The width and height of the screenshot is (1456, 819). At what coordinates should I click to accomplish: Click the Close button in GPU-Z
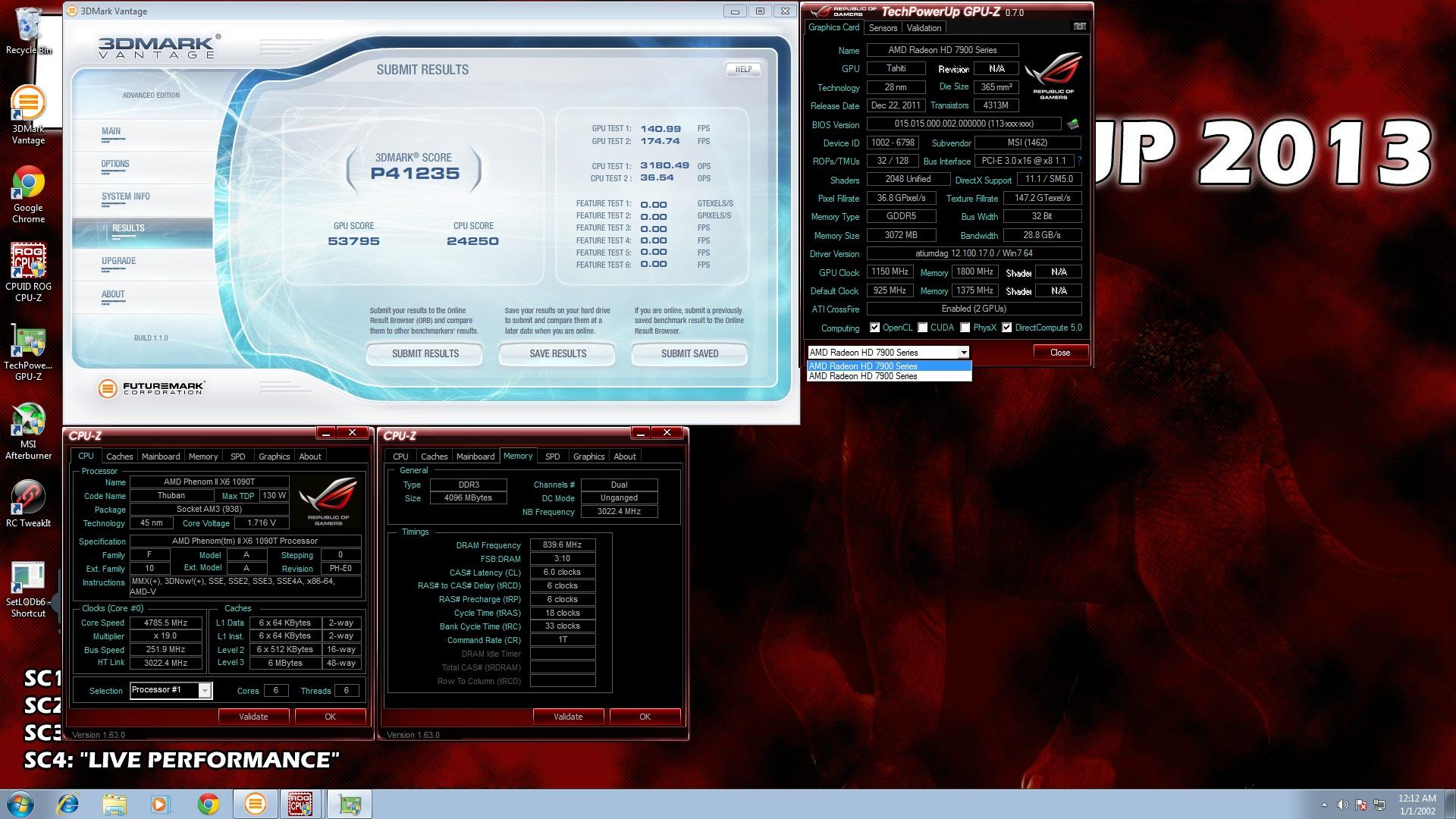[x=1060, y=353]
